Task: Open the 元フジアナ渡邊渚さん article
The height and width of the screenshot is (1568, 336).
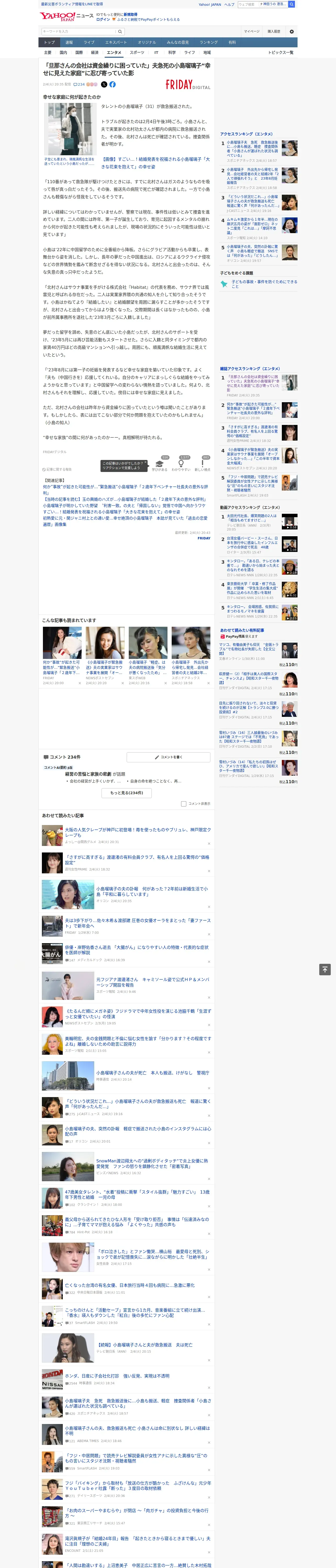Action: click(x=153, y=982)
